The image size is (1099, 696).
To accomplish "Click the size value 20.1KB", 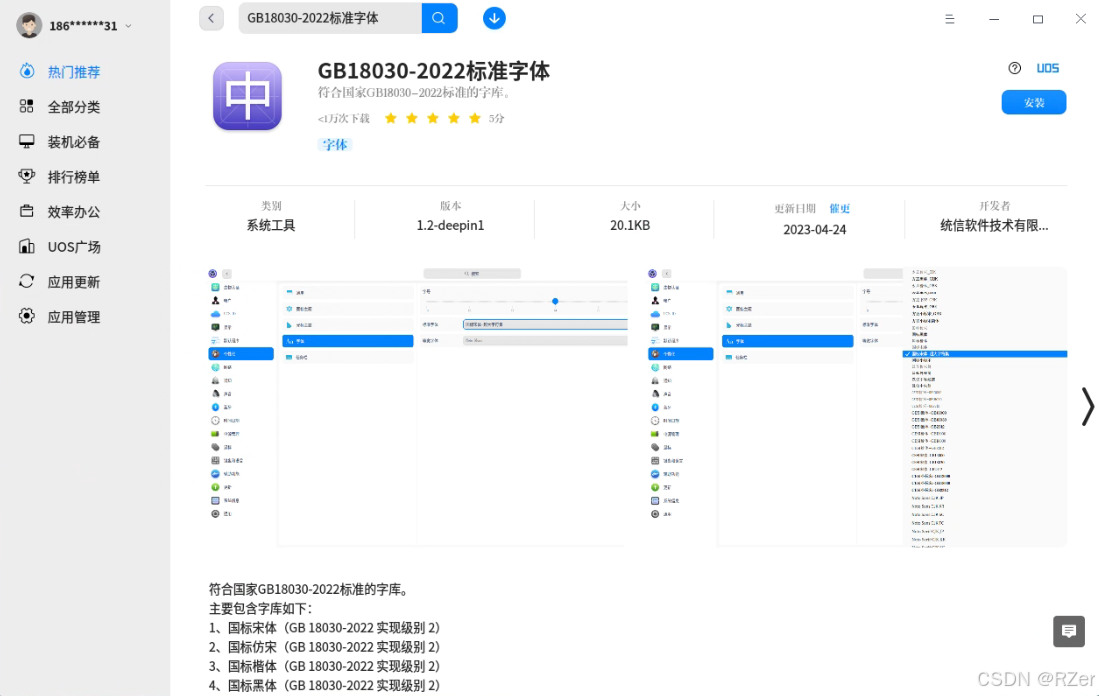I will [629, 226].
